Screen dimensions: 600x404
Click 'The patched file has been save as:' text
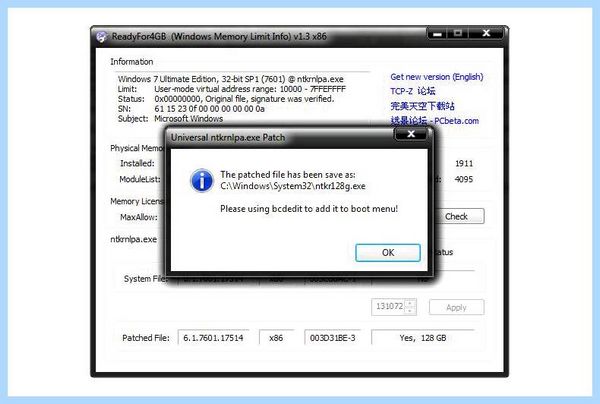pyautogui.click(x=288, y=175)
